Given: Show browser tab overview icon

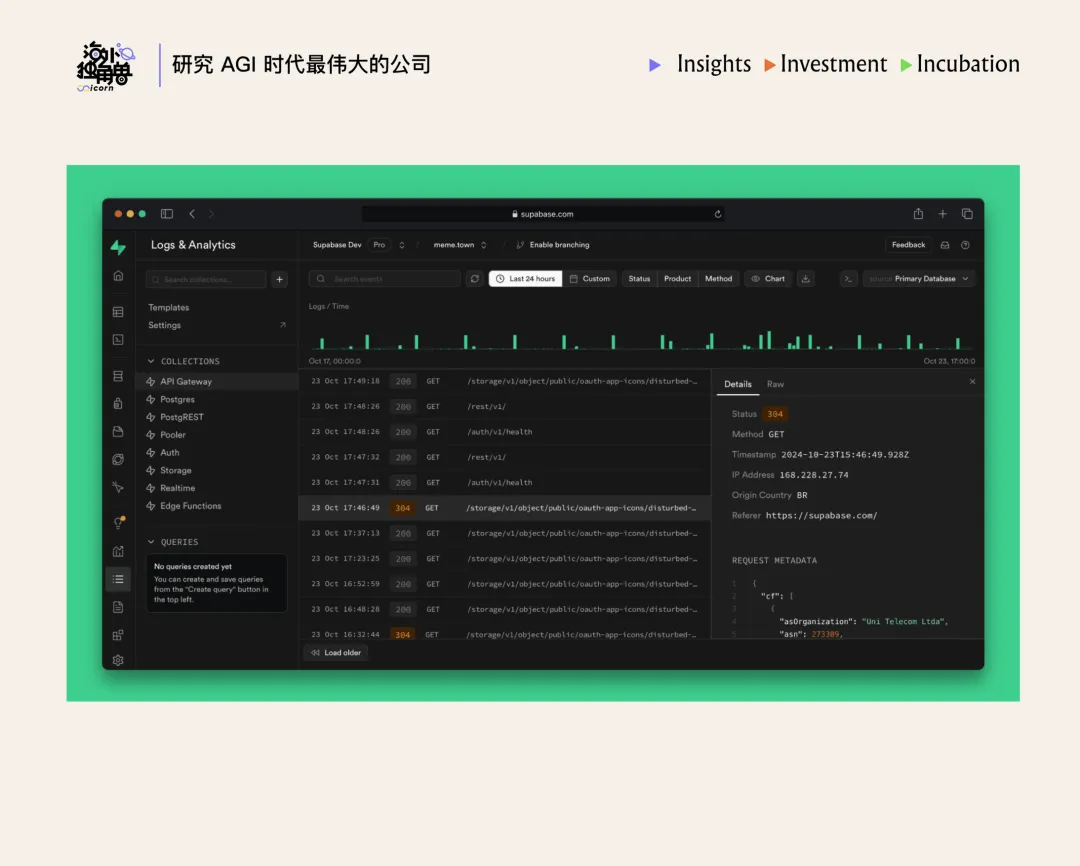Looking at the screenshot, I should (967, 214).
